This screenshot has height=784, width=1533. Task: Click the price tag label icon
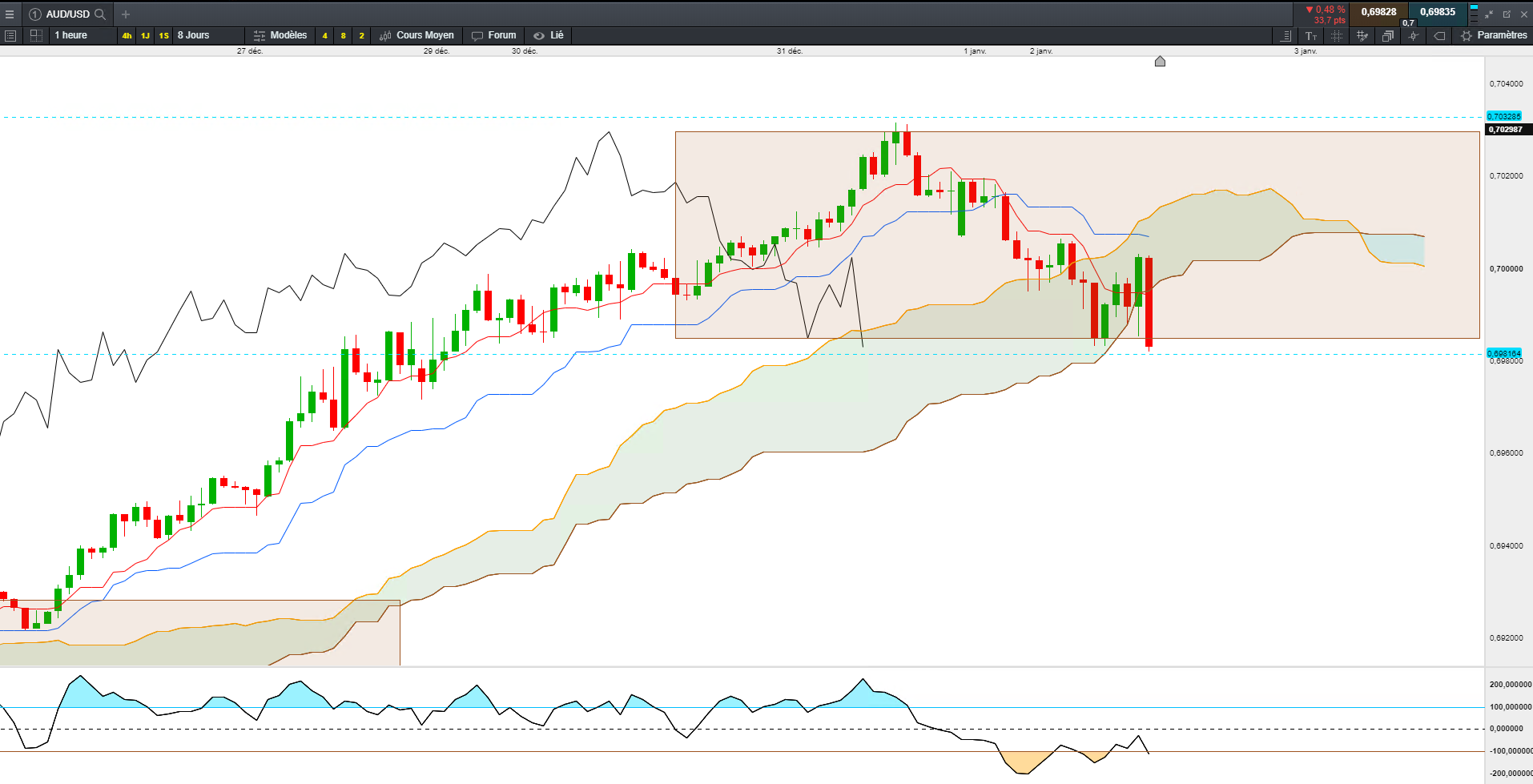[x=1439, y=35]
